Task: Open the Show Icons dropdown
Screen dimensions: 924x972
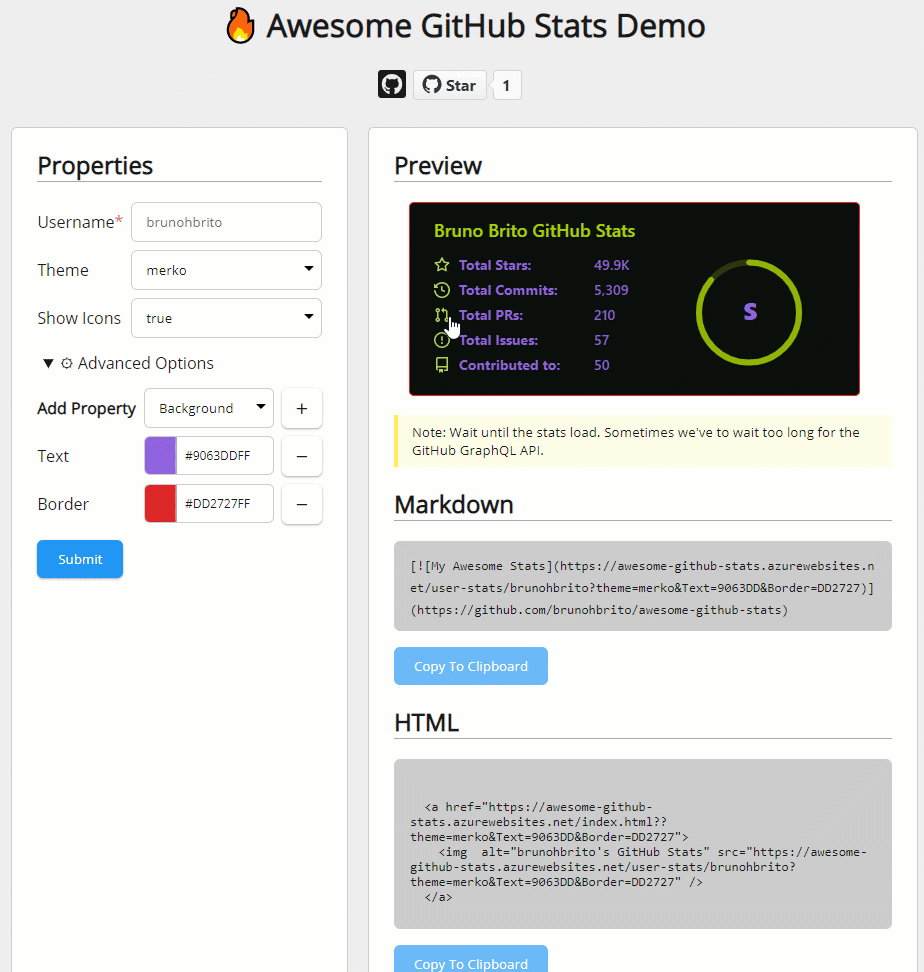Action: point(226,318)
